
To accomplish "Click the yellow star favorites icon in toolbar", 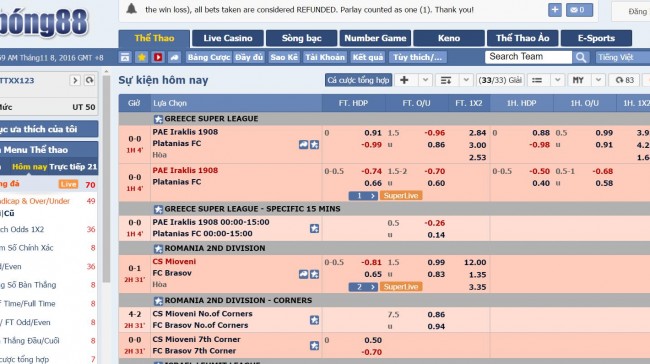I will coord(141,57).
